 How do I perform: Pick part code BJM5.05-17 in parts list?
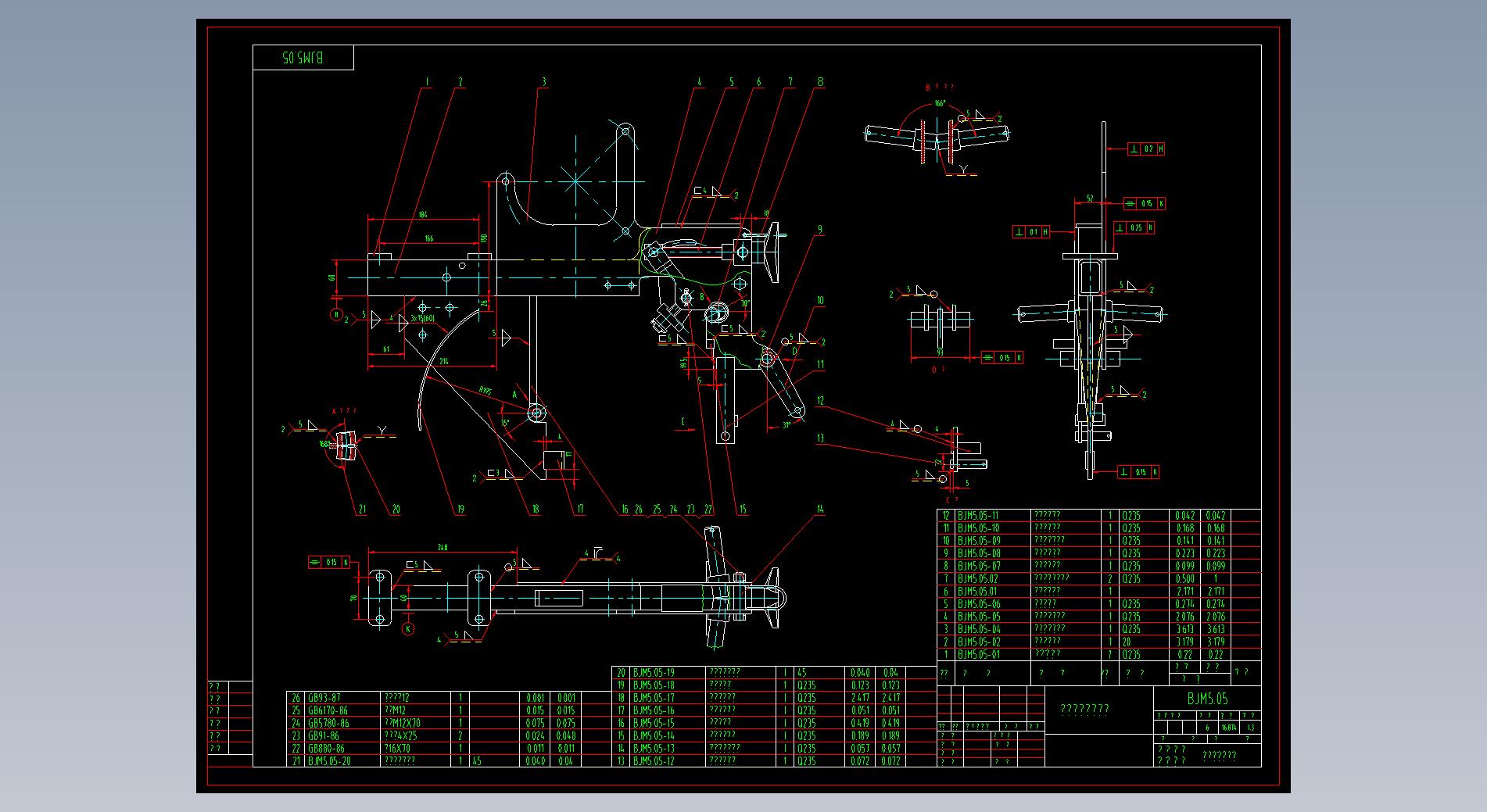654,698
